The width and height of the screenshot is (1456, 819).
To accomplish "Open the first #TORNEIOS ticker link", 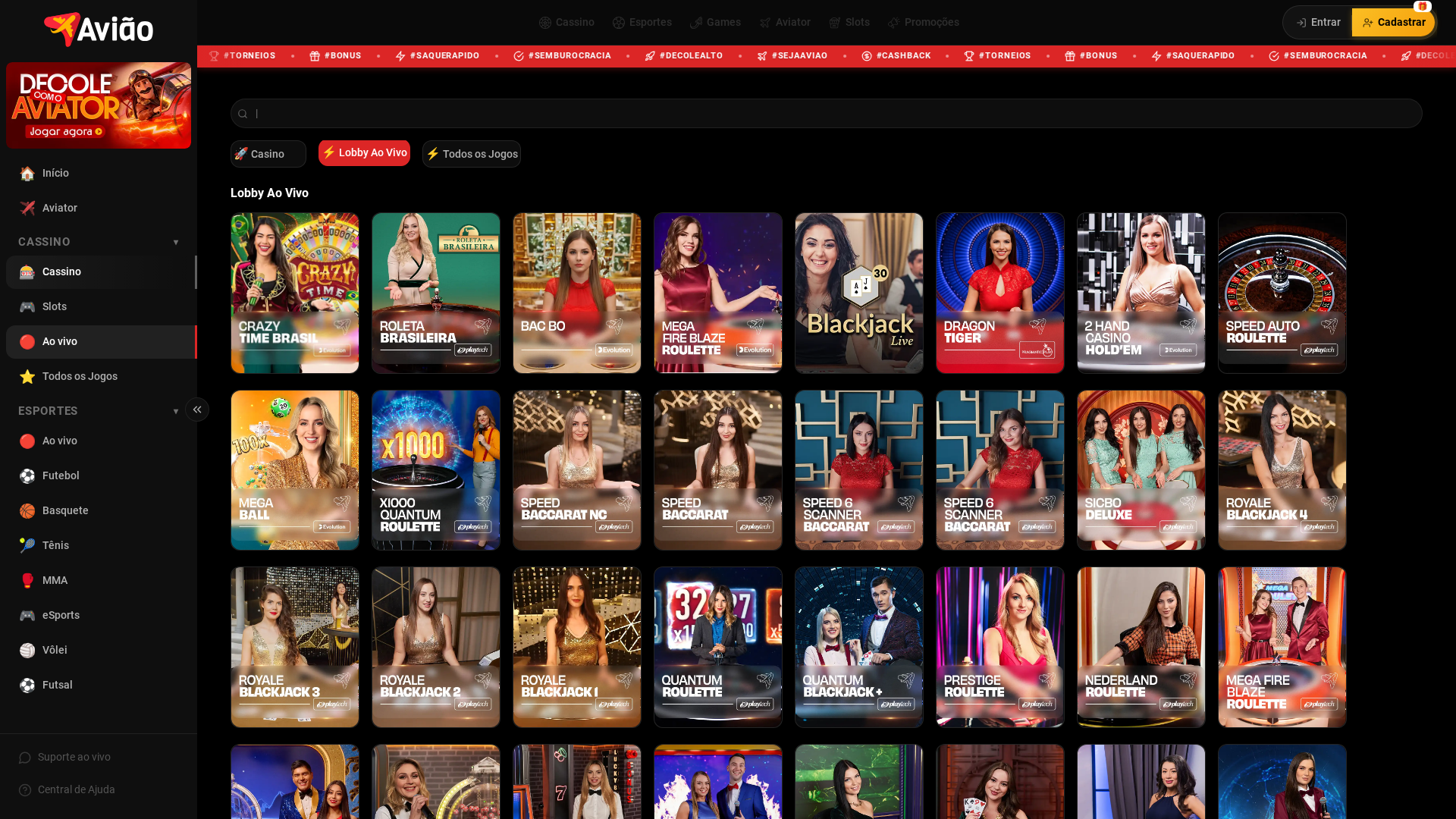I will [242, 56].
